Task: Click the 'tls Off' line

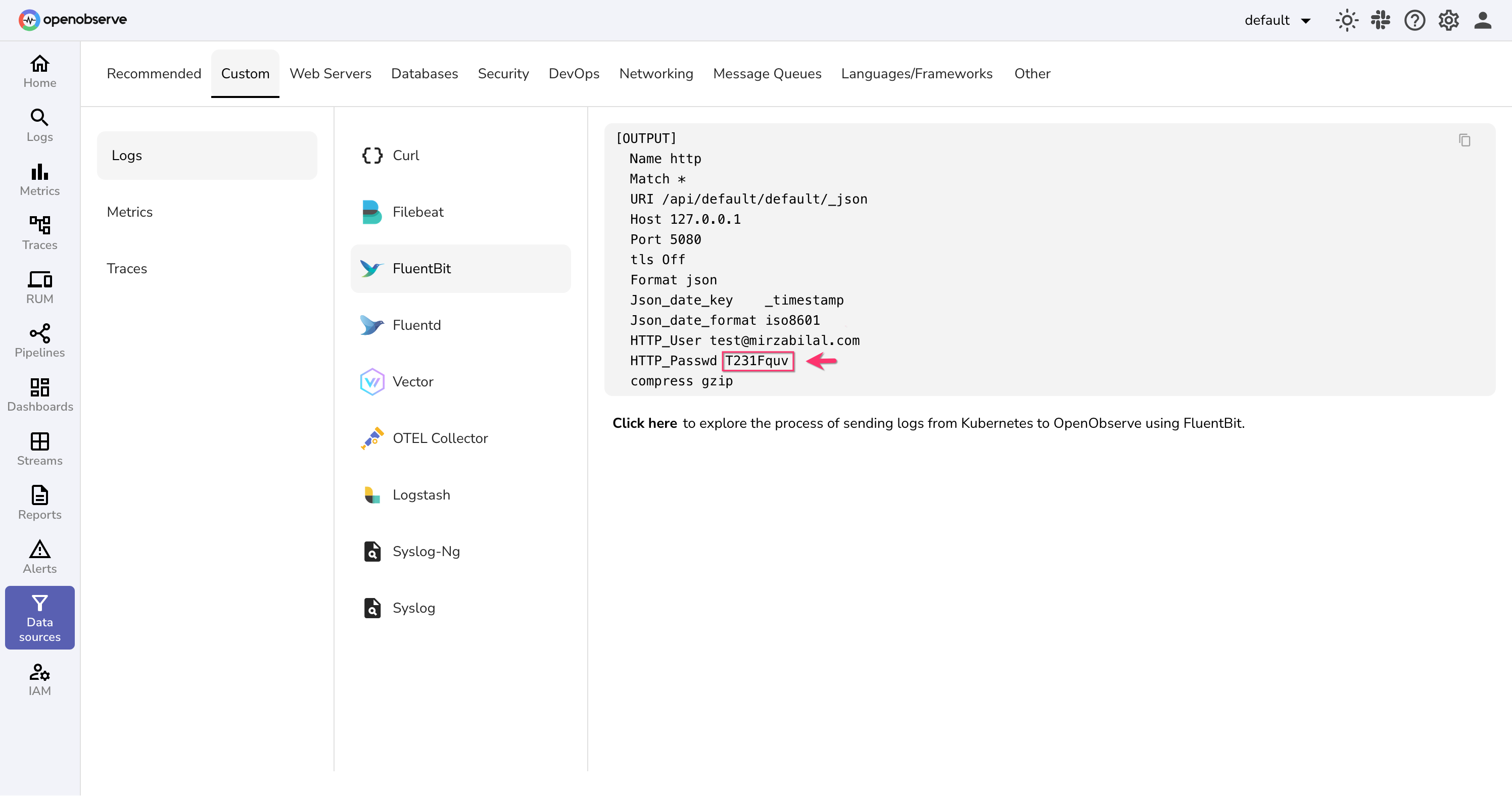Action: [657, 259]
